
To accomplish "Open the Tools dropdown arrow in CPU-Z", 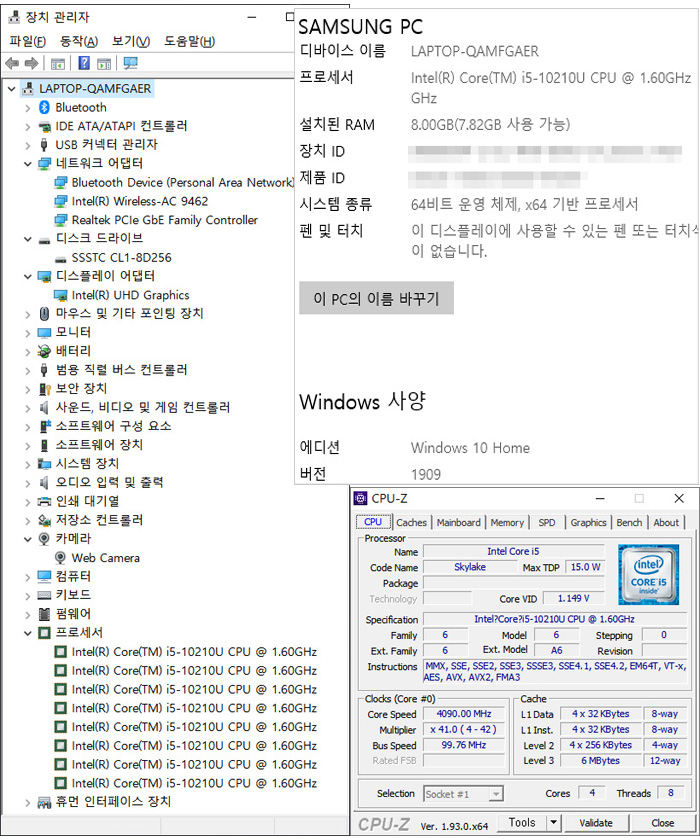I will coord(553,822).
